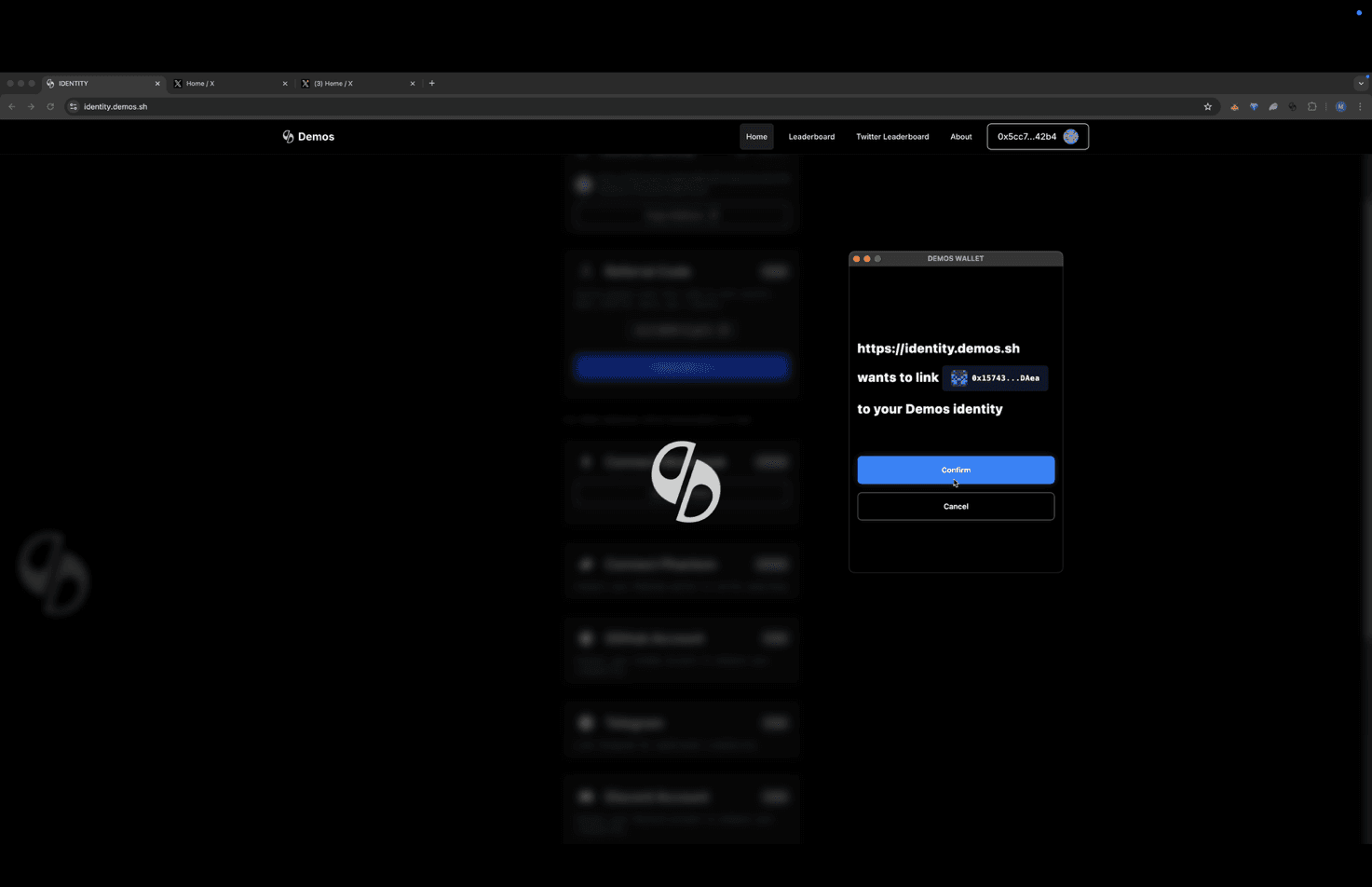Image resolution: width=1372 pixels, height=887 pixels.
Task: Click the Demos extension icon in the toolbar
Action: click(1293, 106)
